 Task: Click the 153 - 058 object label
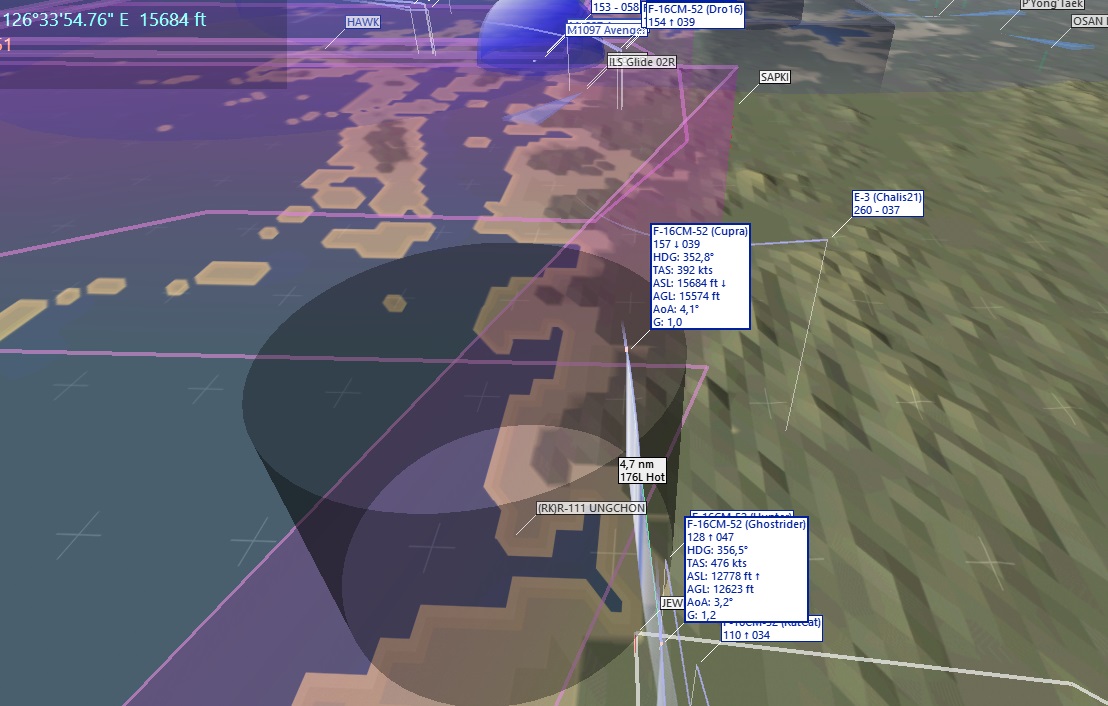coord(615,7)
